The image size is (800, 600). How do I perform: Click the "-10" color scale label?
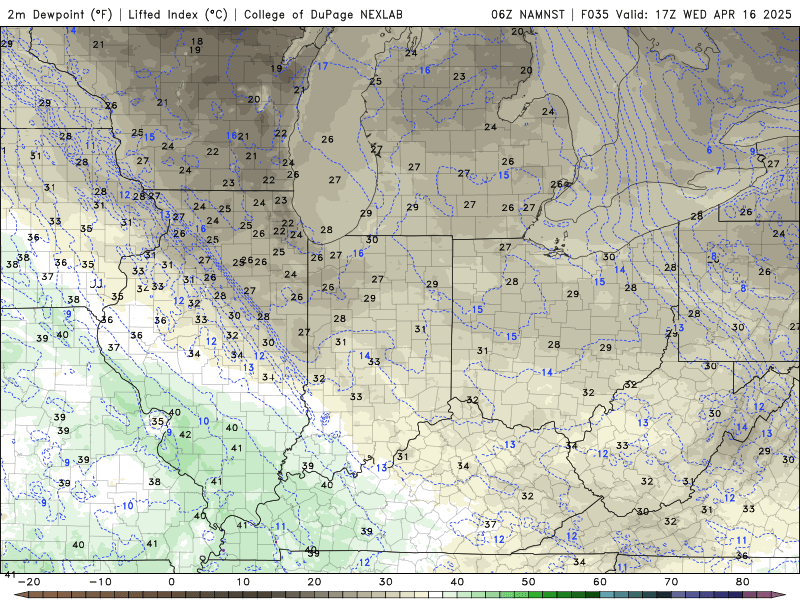tap(101, 582)
